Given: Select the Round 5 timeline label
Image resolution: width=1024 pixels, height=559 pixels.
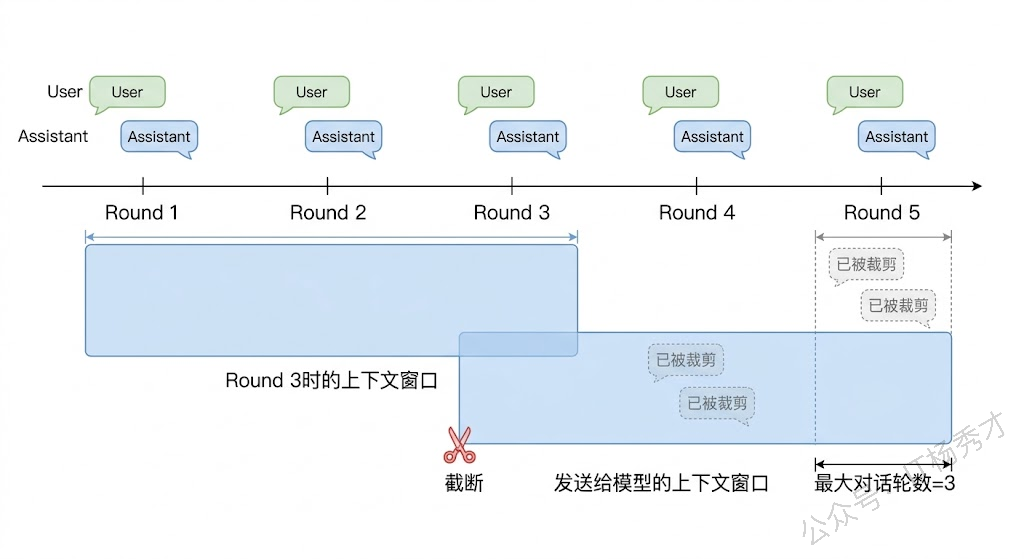Looking at the screenshot, I should click(881, 213).
